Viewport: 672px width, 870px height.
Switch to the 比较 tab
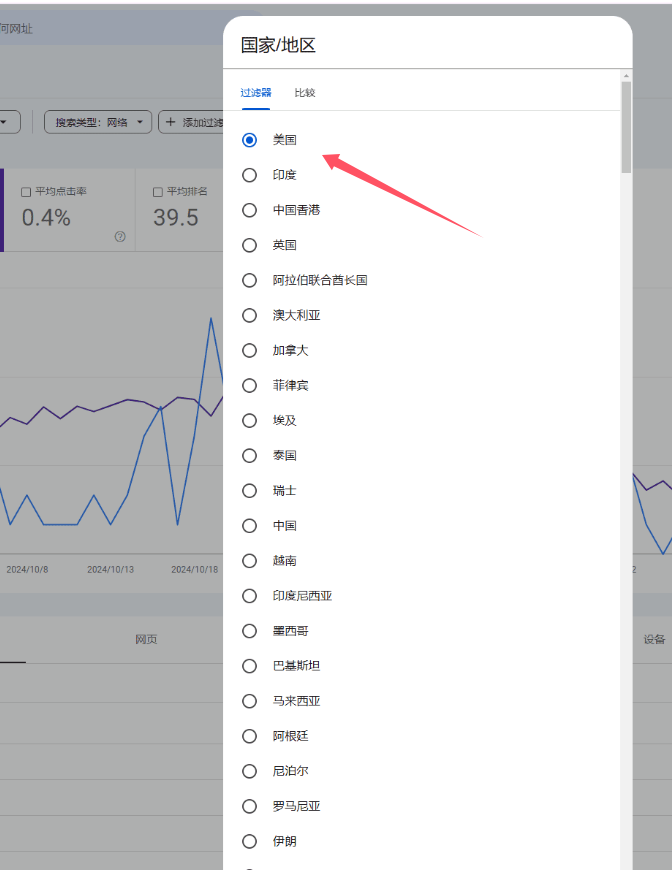pyautogui.click(x=305, y=93)
